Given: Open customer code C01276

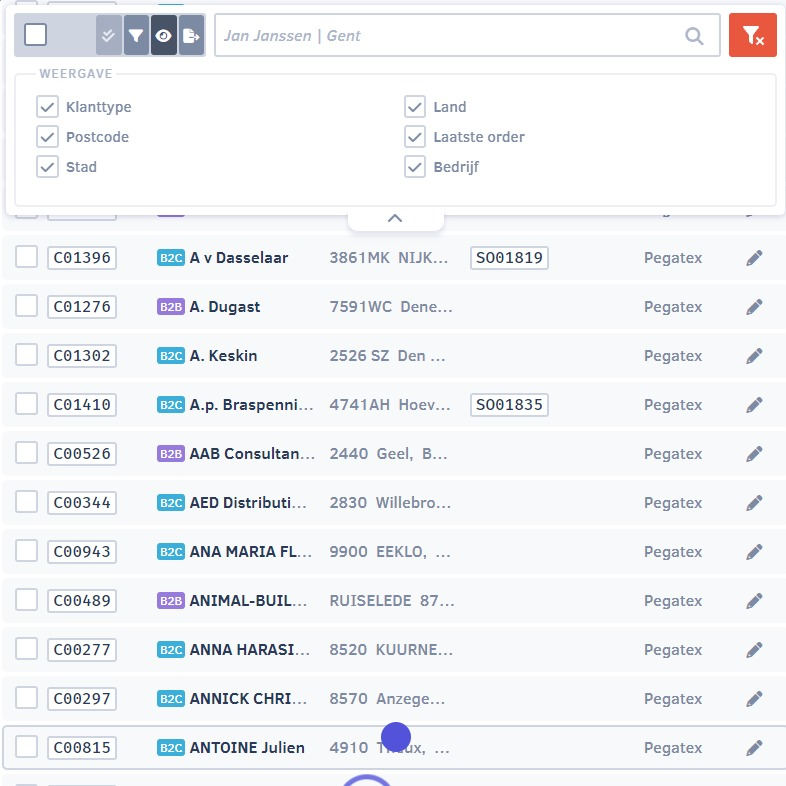Looking at the screenshot, I should pyautogui.click(x=82, y=307).
